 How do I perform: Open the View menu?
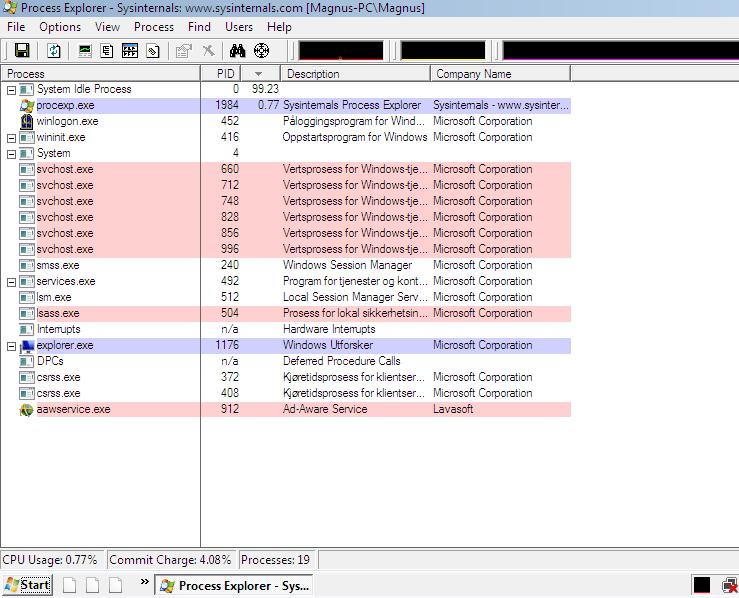point(107,27)
